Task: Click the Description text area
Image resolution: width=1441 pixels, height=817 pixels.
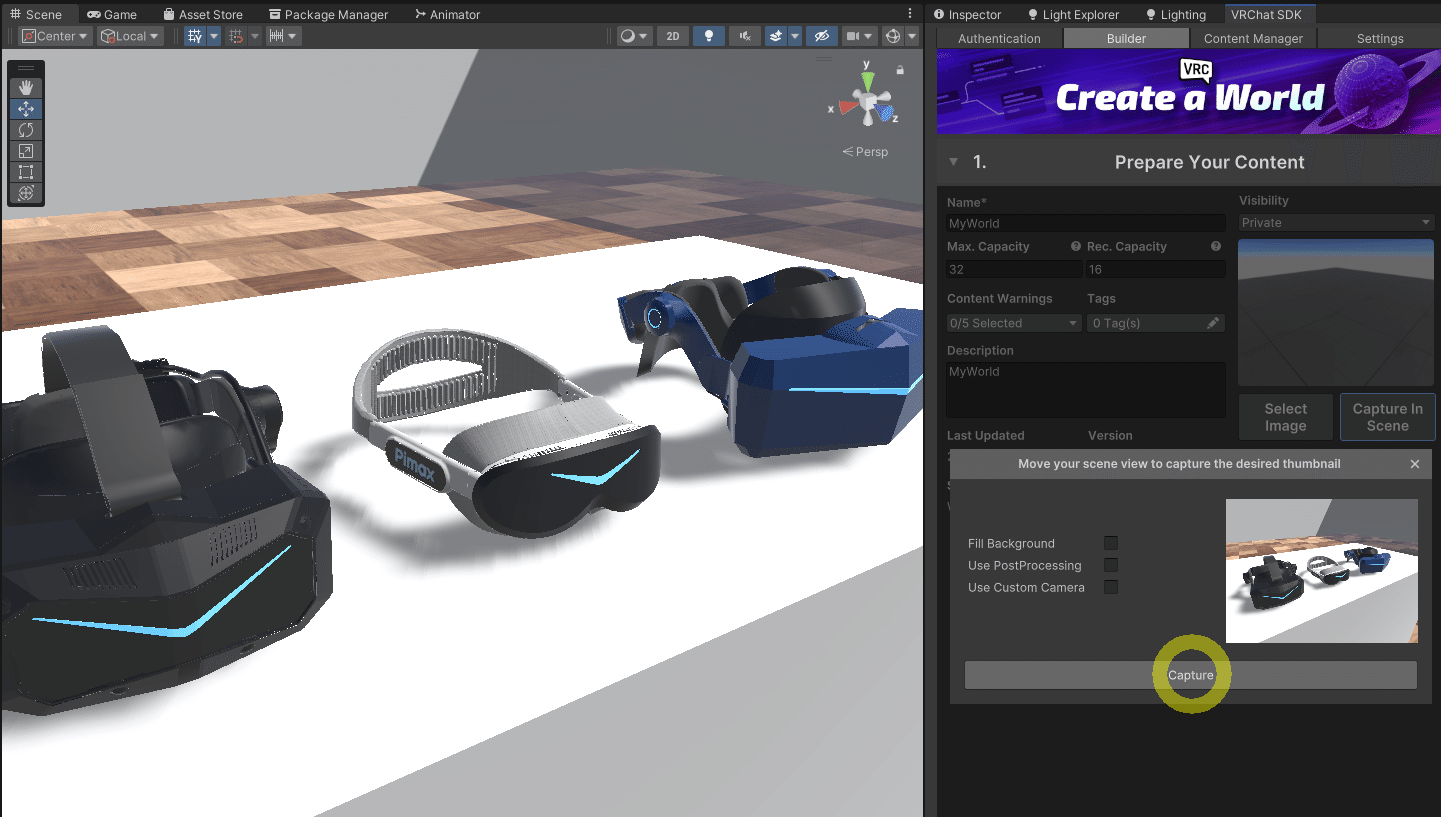Action: 1086,390
